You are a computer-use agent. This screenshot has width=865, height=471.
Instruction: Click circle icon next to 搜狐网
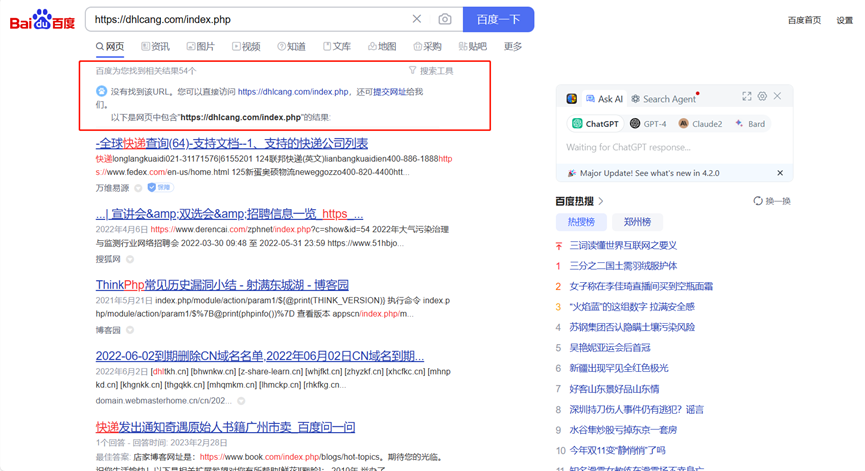[130, 259]
